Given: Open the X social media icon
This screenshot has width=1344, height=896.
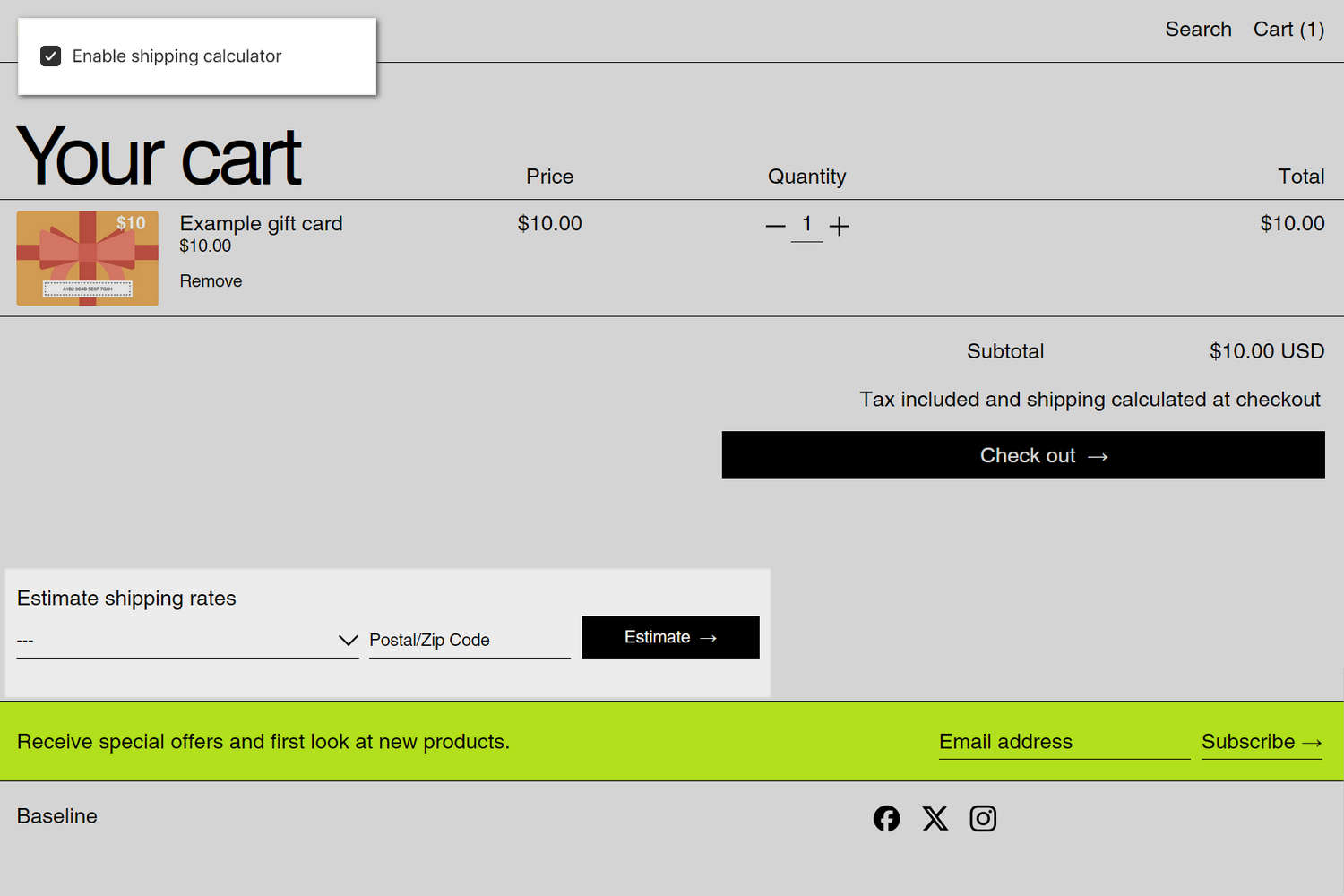Looking at the screenshot, I should 935,818.
